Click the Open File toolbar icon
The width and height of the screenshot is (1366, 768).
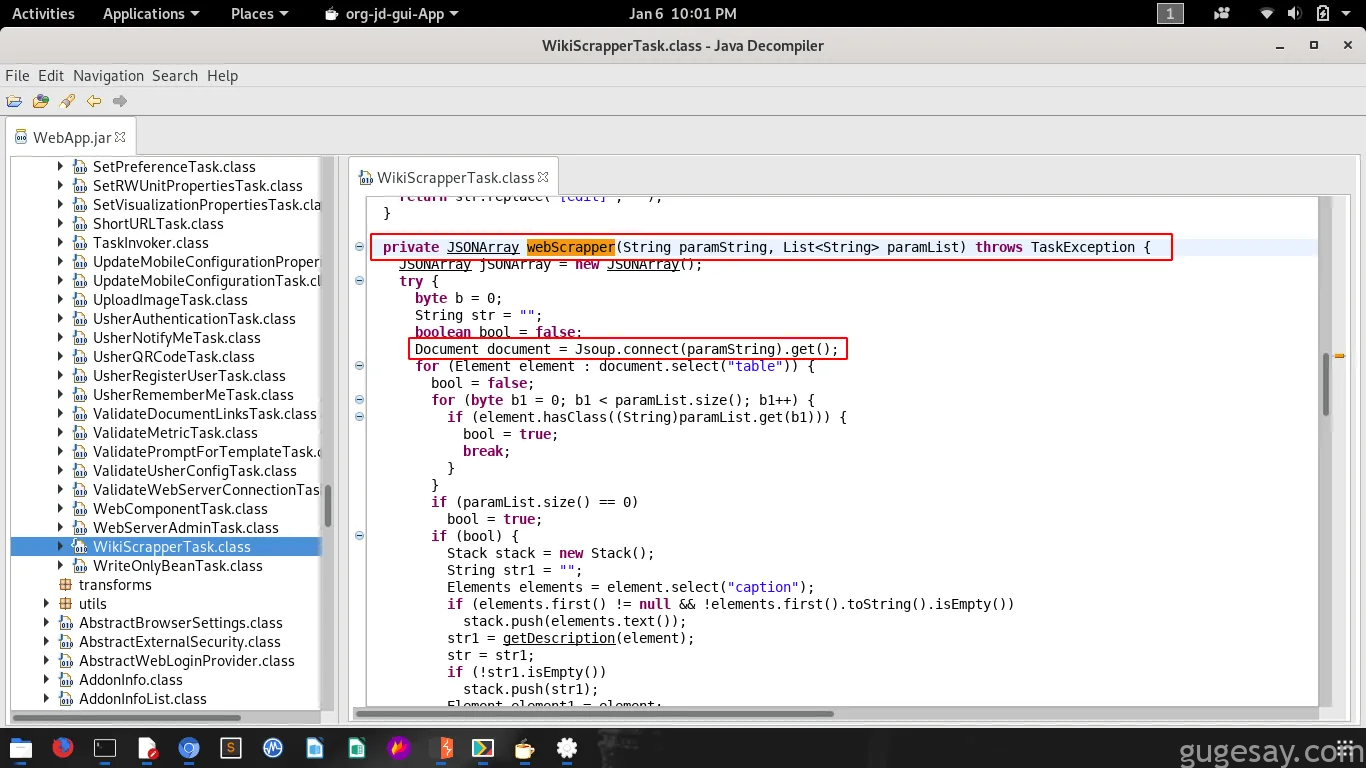pyautogui.click(x=14, y=101)
